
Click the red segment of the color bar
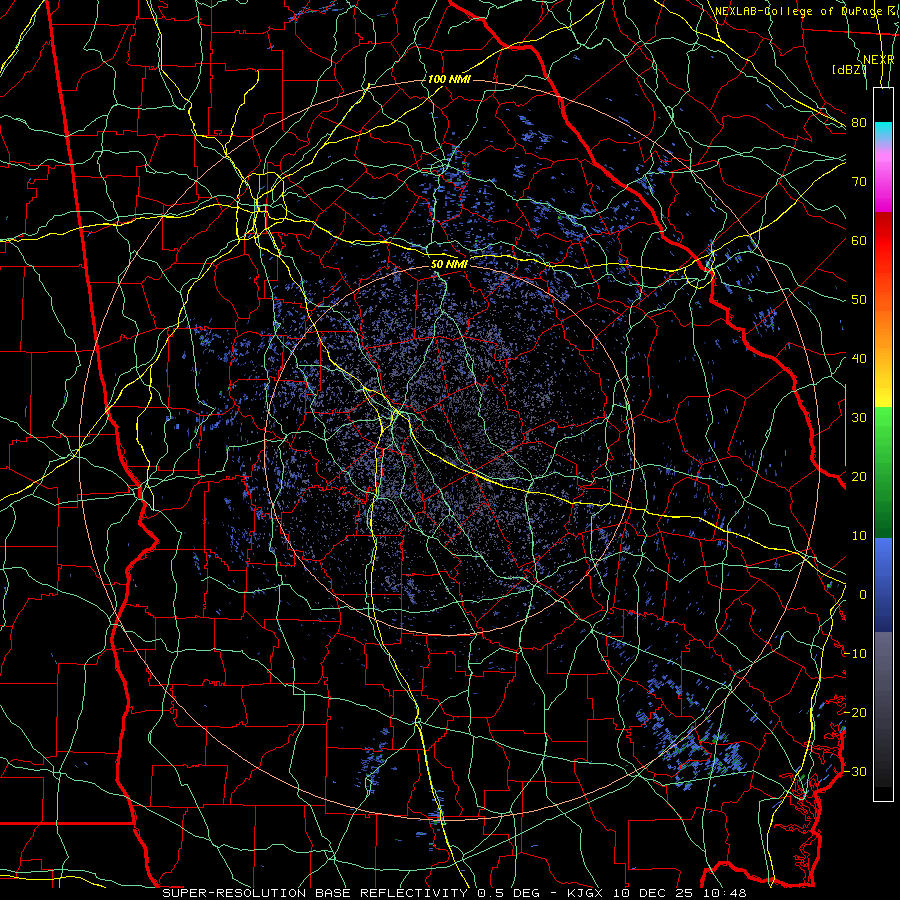tap(883, 241)
